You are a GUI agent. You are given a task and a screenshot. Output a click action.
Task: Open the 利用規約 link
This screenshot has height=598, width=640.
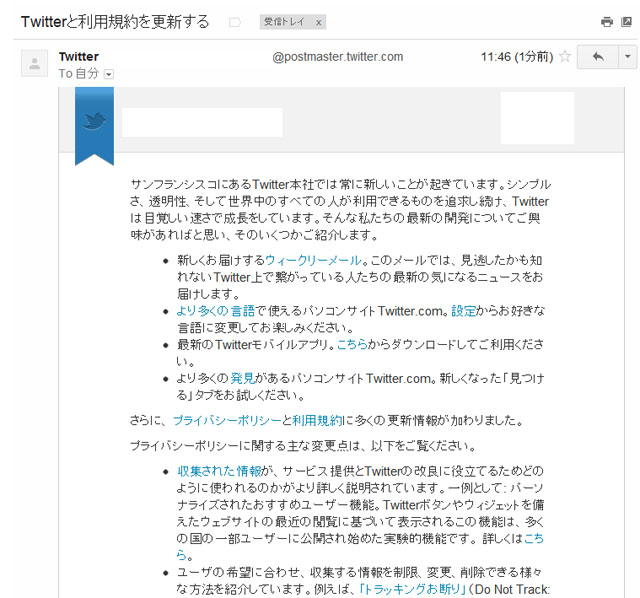click(x=317, y=420)
